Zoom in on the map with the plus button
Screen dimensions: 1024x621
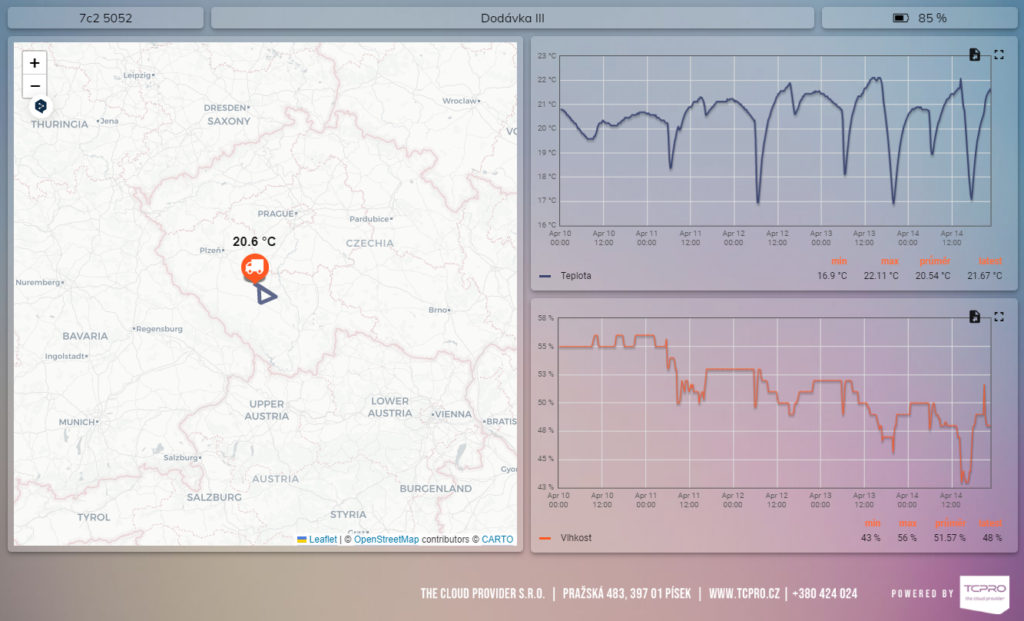(34, 62)
